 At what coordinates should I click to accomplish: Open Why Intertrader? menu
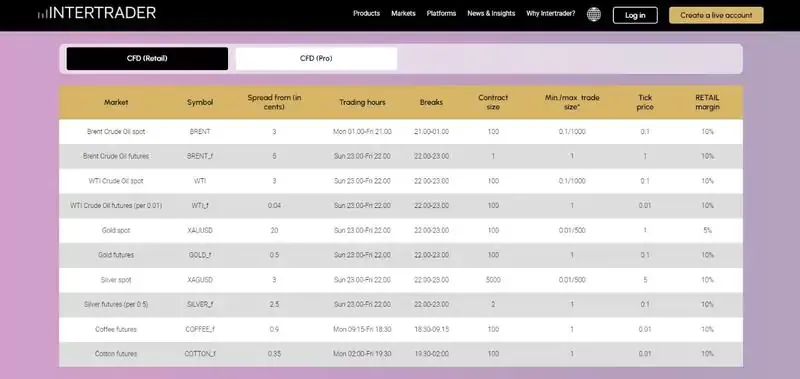click(551, 14)
